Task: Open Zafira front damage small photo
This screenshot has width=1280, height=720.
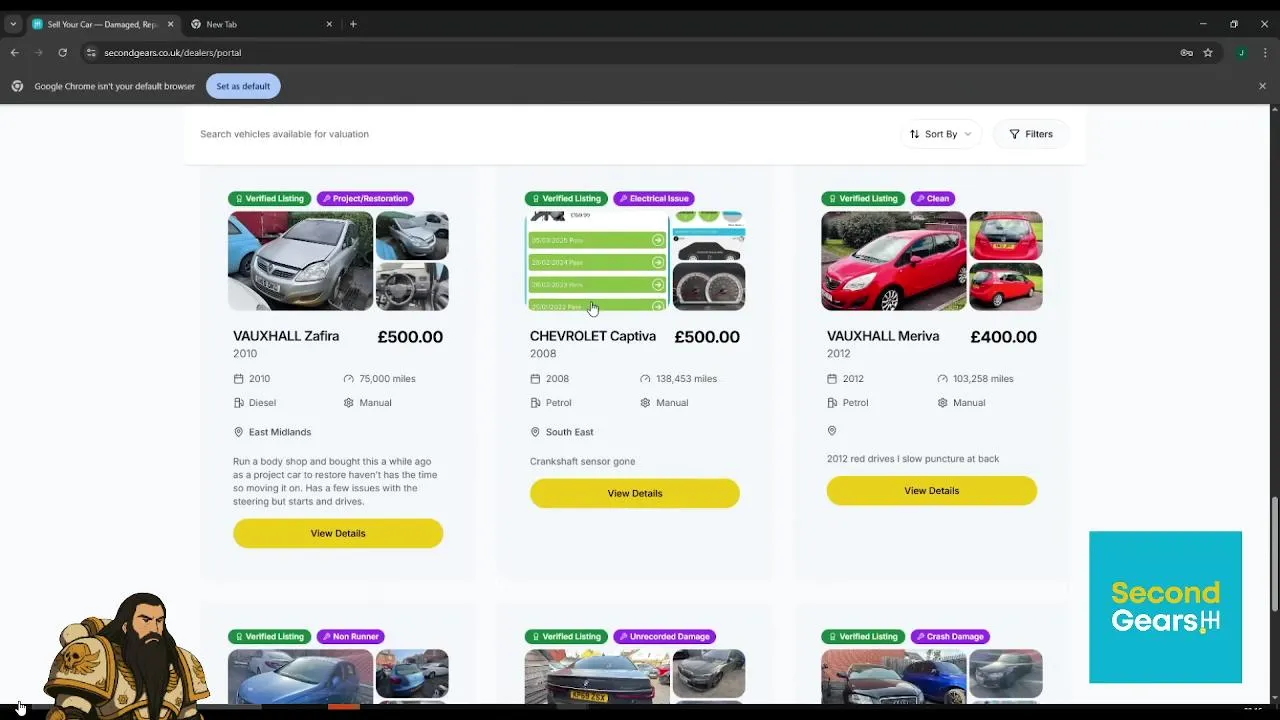Action: [412, 236]
